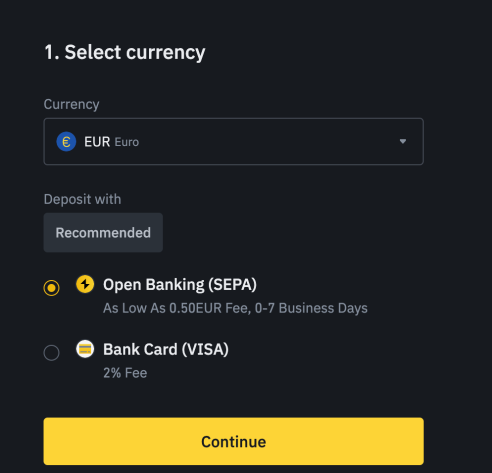
Task: Click the Select currency heading
Action: tap(125, 52)
